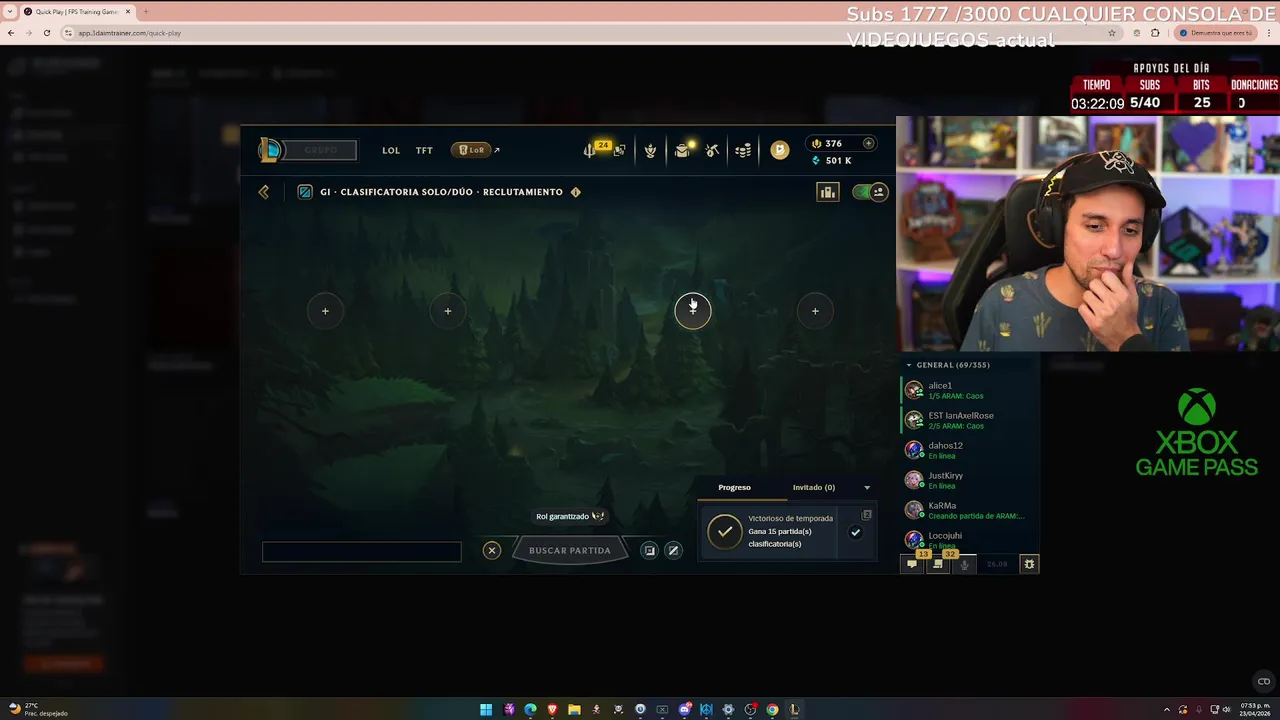Select friend alice1

[x=970, y=390]
